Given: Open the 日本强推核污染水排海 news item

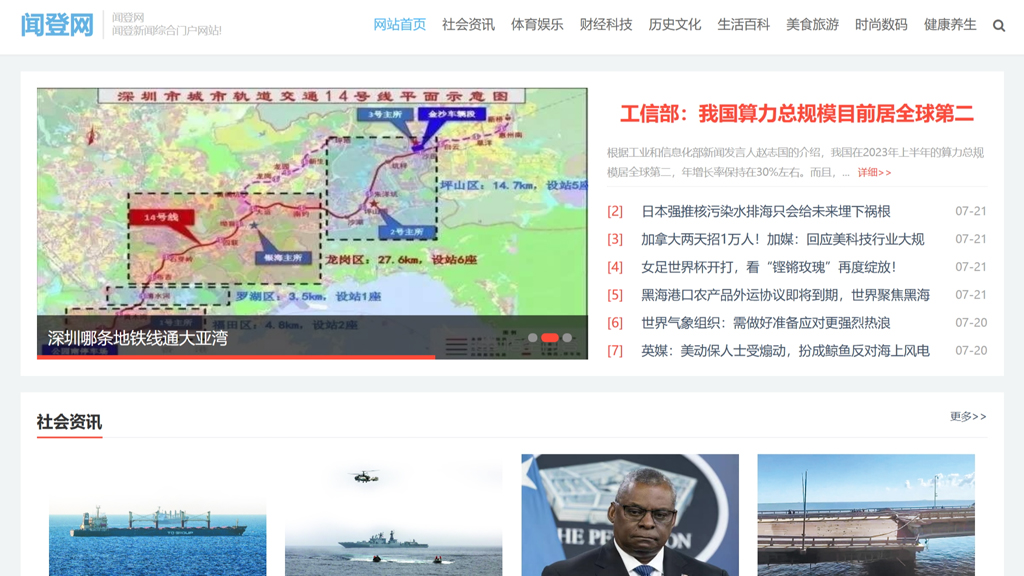Looking at the screenshot, I should point(765,211).
